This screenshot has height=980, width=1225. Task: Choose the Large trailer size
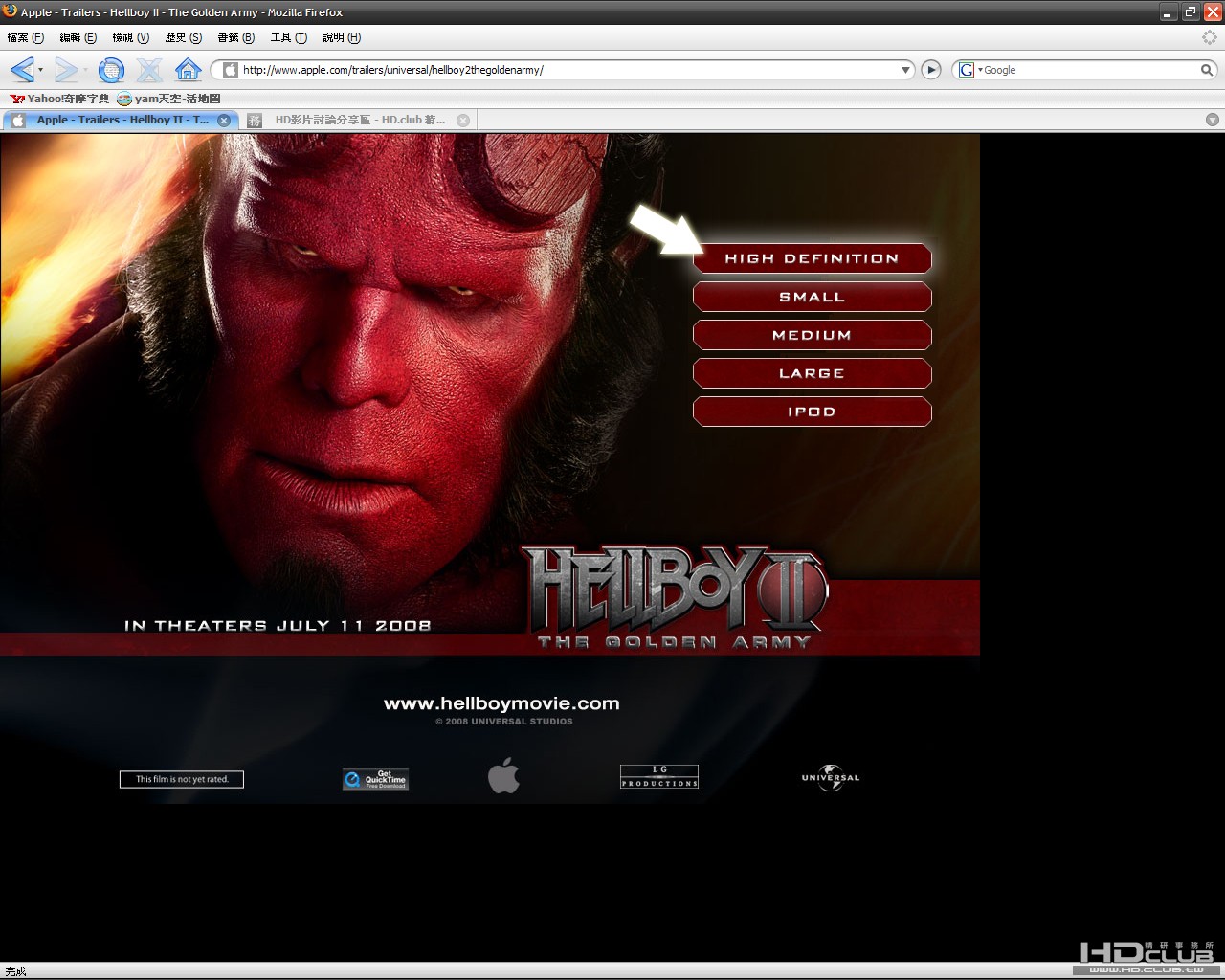[813, 373]
